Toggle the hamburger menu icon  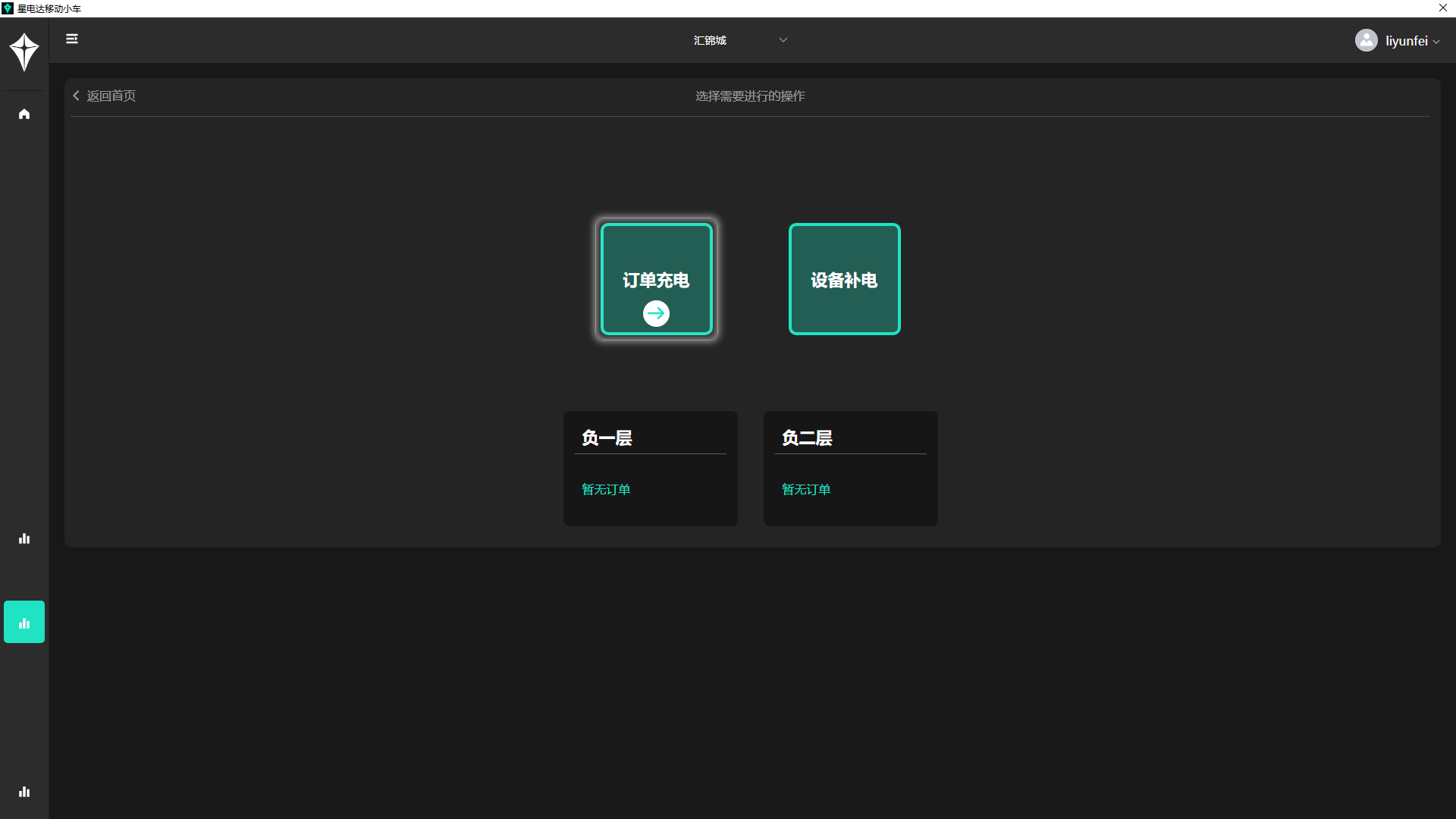72,39
